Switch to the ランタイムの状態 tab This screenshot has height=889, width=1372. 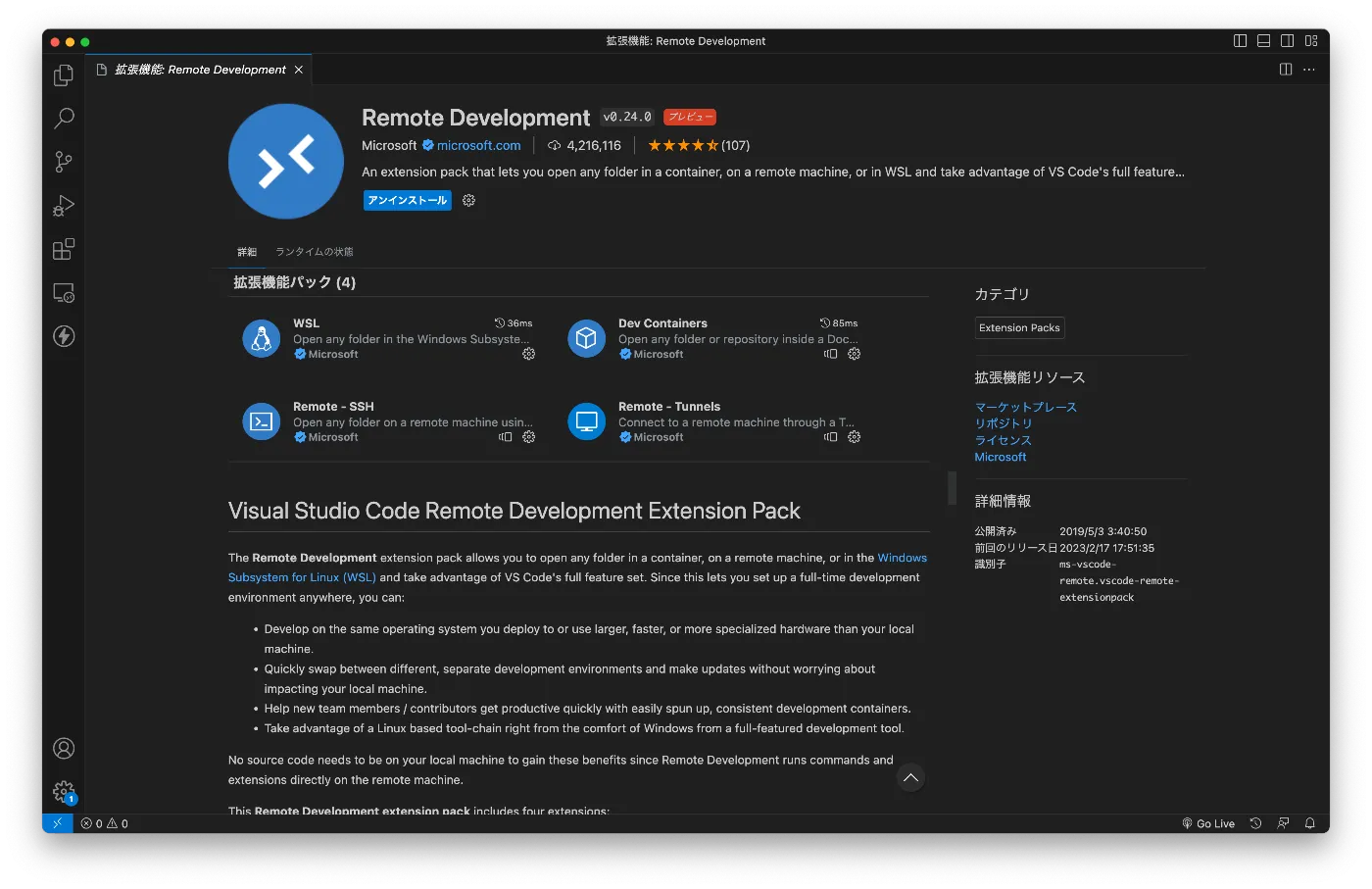tap(314, 252)
